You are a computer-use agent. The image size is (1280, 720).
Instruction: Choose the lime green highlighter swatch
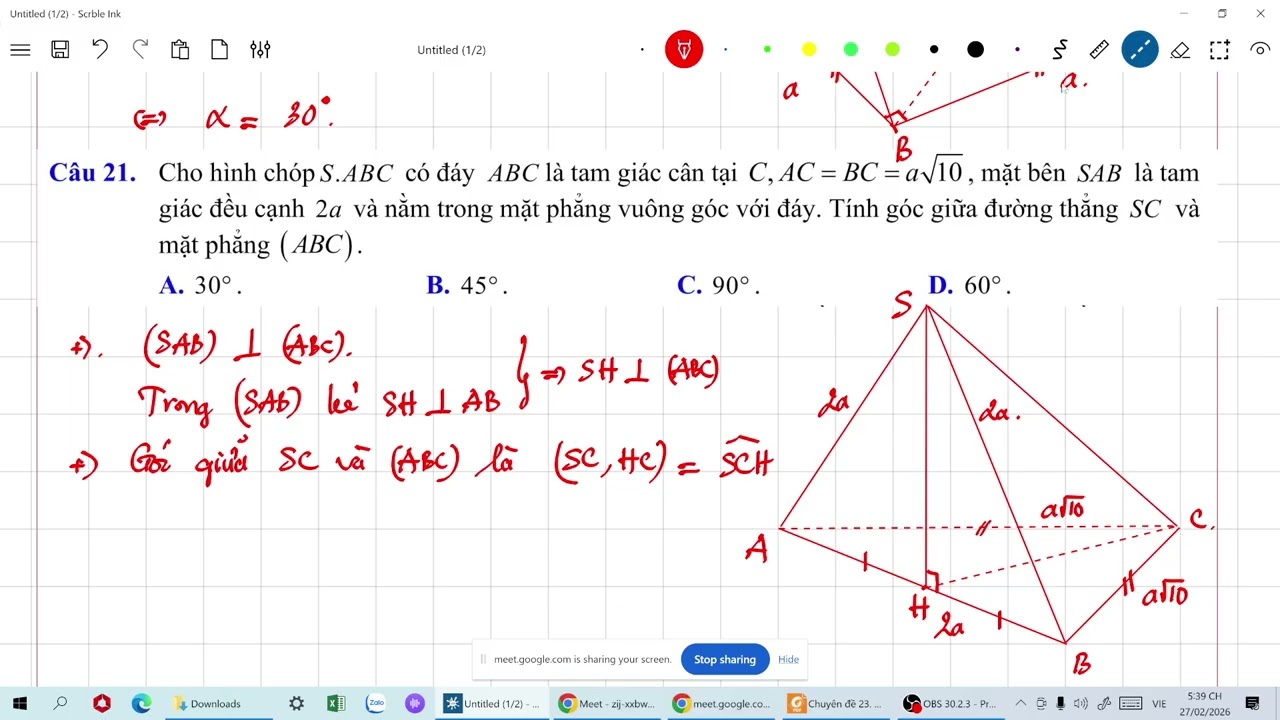[x=892, y=50]
